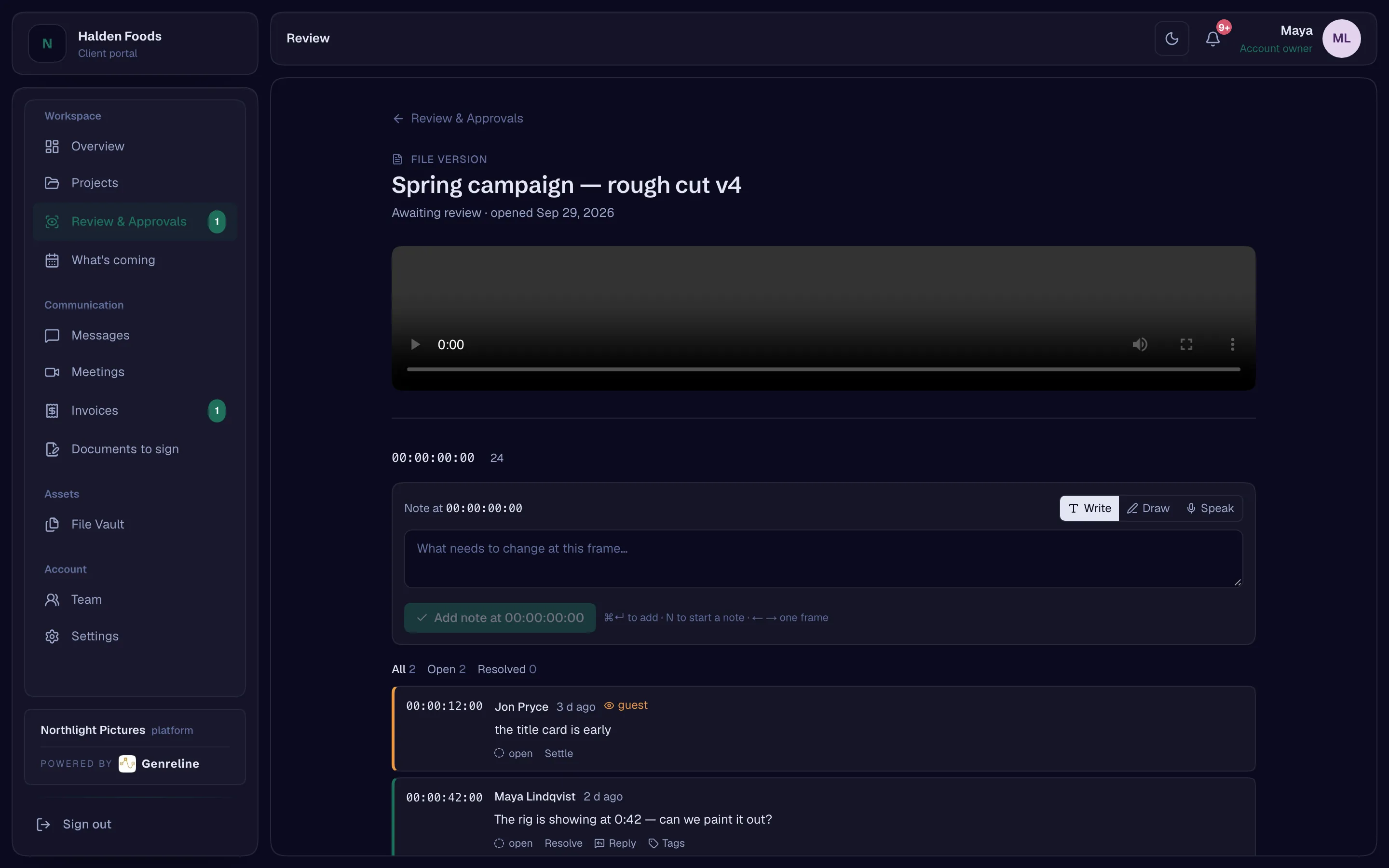Show All 2 comments filter
Image resolution: width=1389 pixels, height=868 pixels.
tap(404, 669)
